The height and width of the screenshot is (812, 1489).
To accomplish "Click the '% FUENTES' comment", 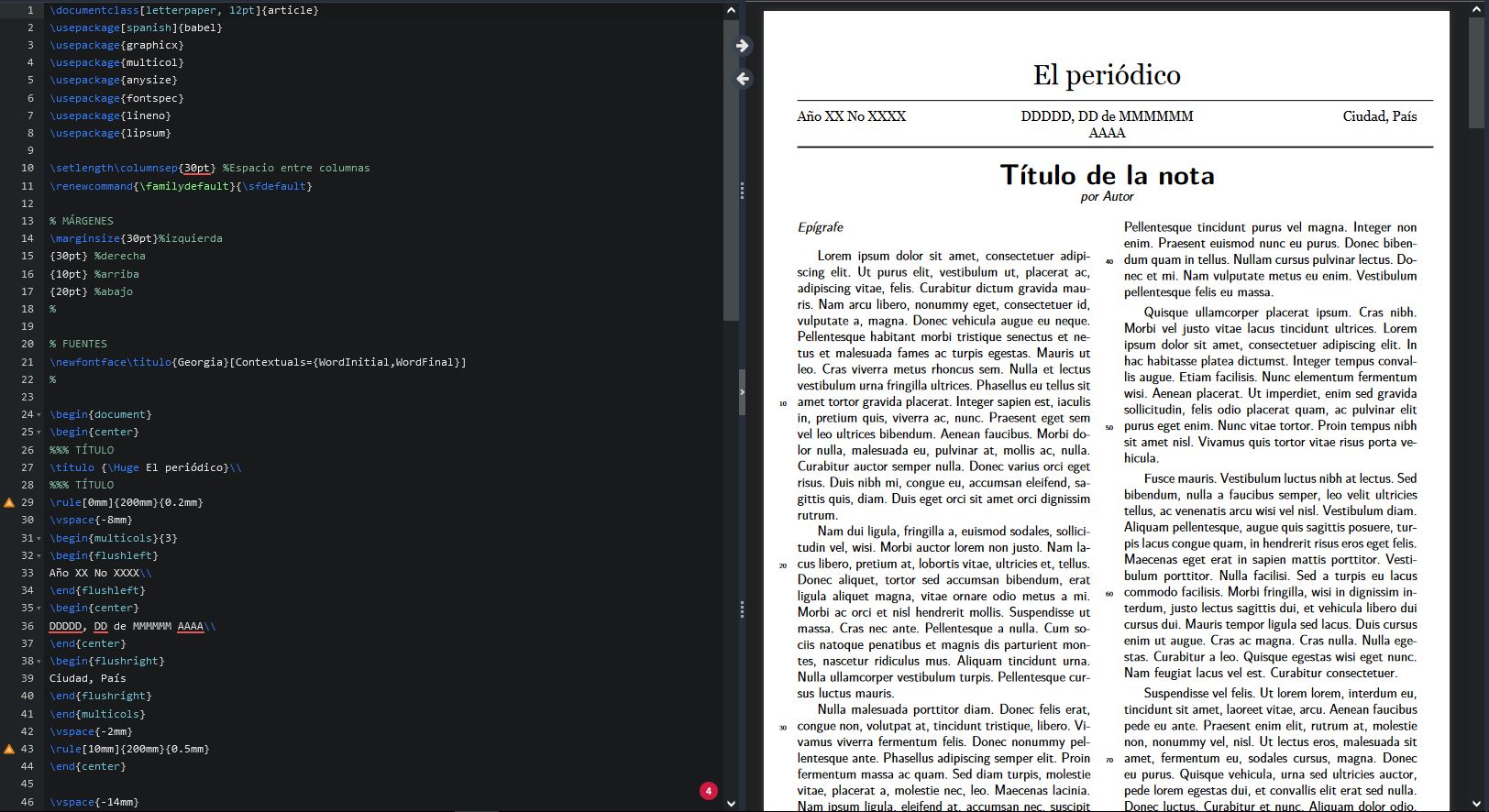I will coord(78,344).
